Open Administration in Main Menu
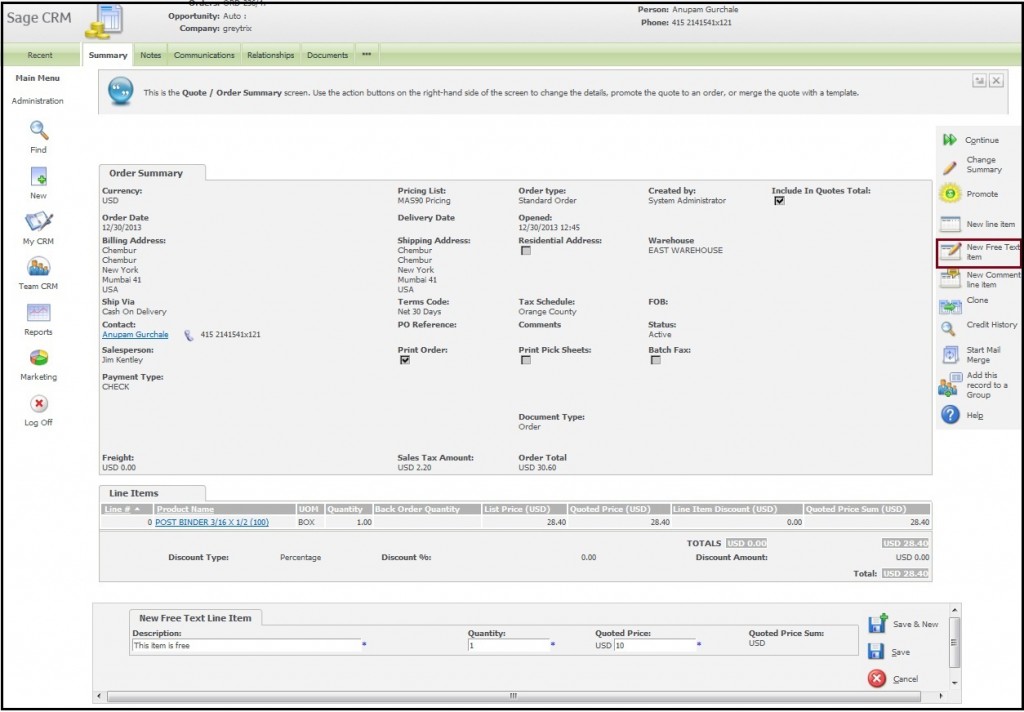The height and width of the screenshot is (712, 1024). (37, 101)
